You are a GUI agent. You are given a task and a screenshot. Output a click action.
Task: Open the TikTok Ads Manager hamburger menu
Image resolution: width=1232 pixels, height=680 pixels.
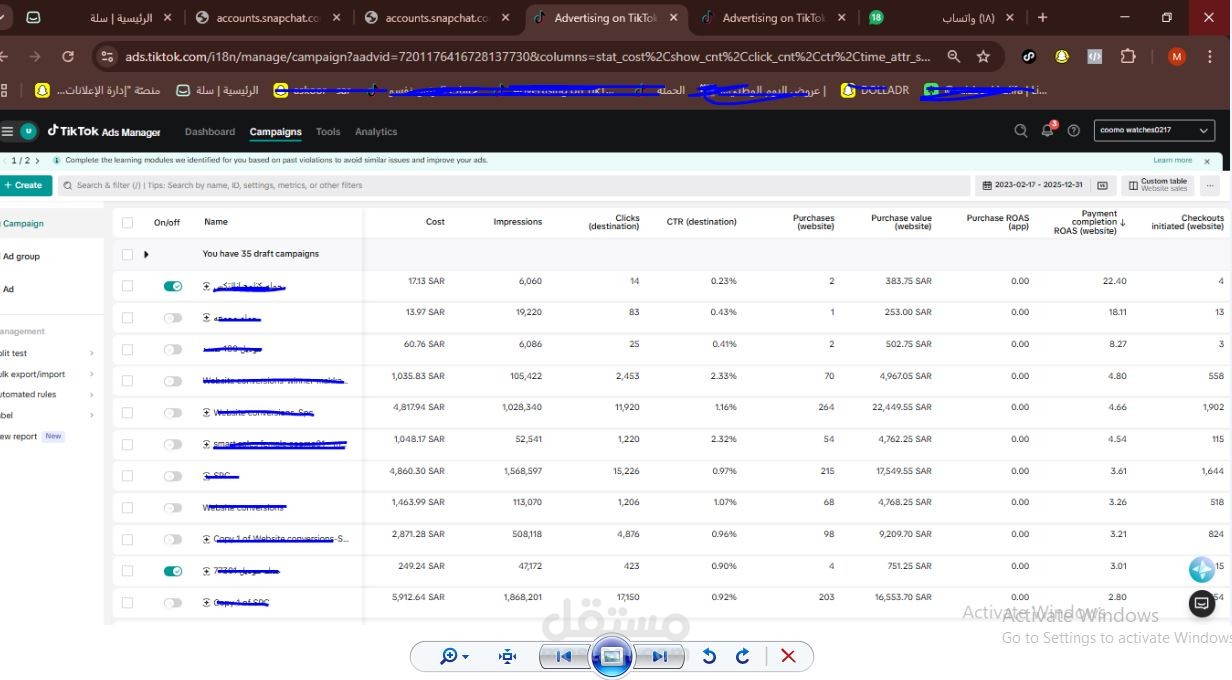point(7,131)
